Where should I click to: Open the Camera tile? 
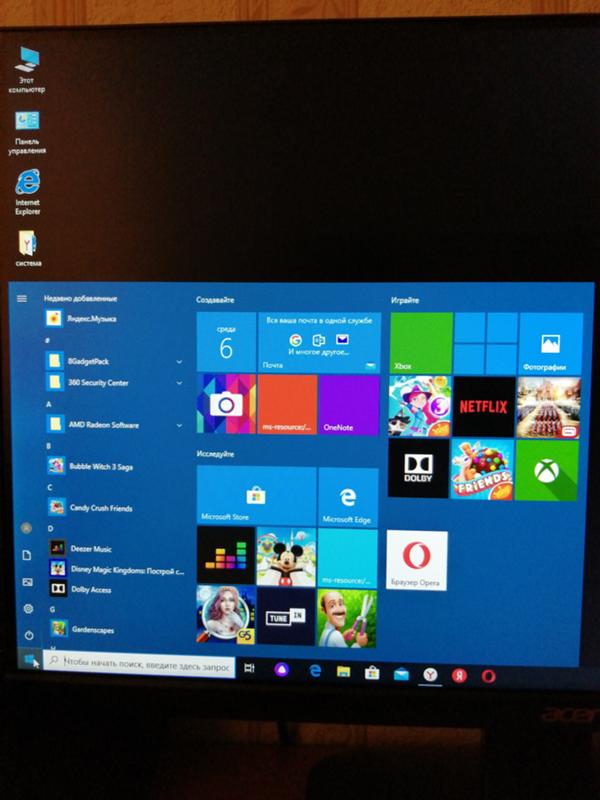[226, 404]
